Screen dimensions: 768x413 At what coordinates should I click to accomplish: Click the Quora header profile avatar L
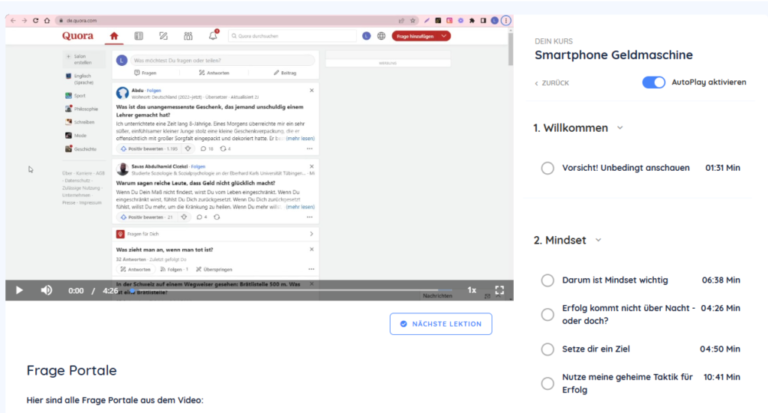366,36
